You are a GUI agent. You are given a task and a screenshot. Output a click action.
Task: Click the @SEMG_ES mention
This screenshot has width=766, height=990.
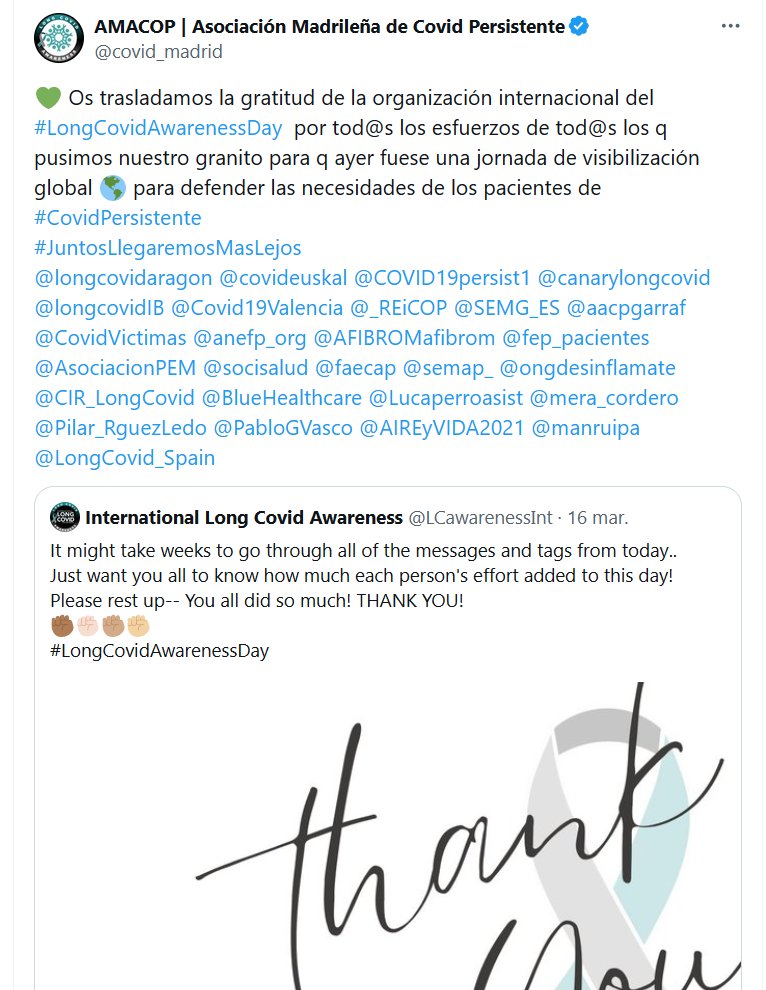(507, 308)
